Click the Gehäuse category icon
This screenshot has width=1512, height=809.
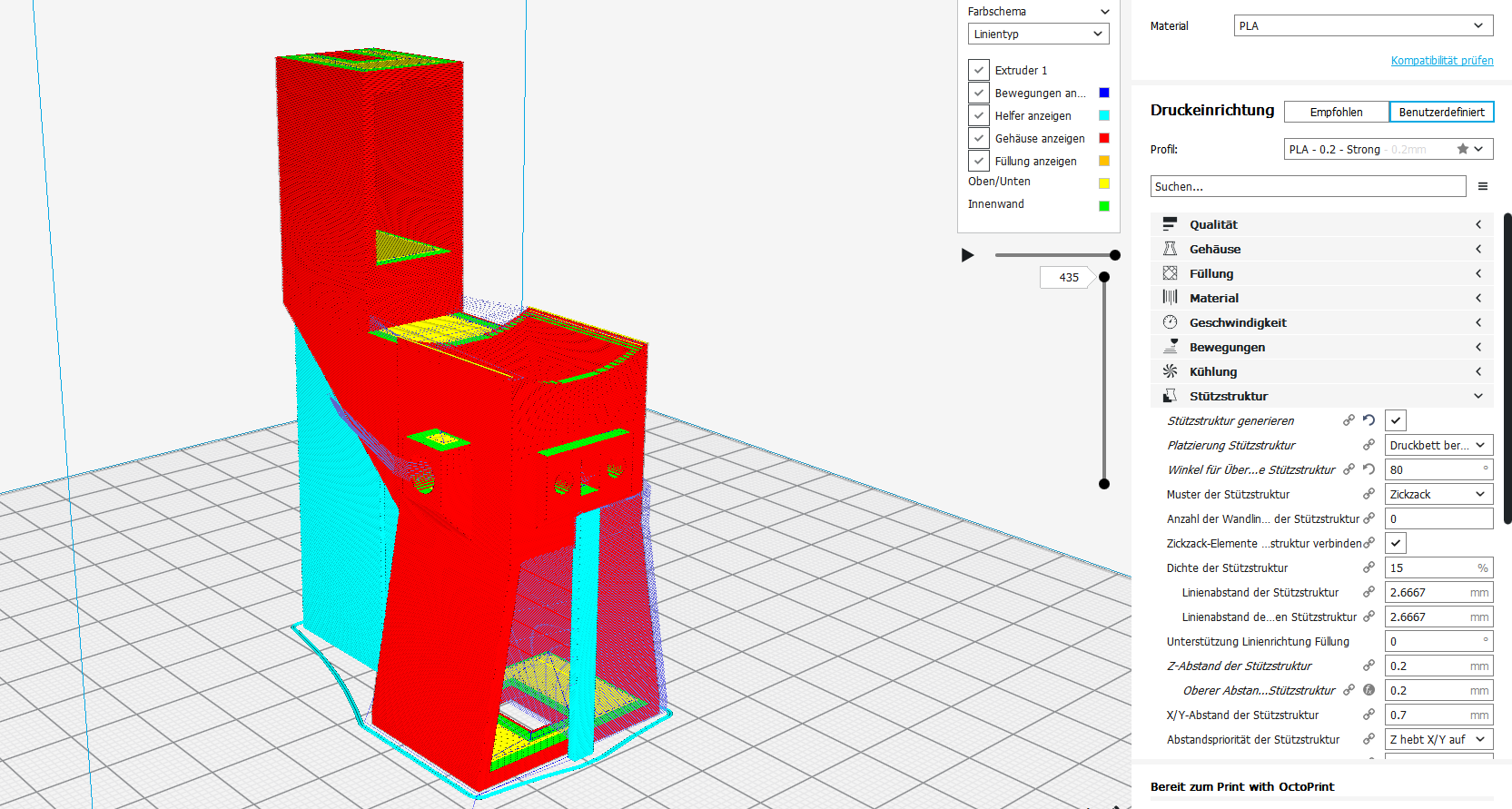tap(1170, 249)
